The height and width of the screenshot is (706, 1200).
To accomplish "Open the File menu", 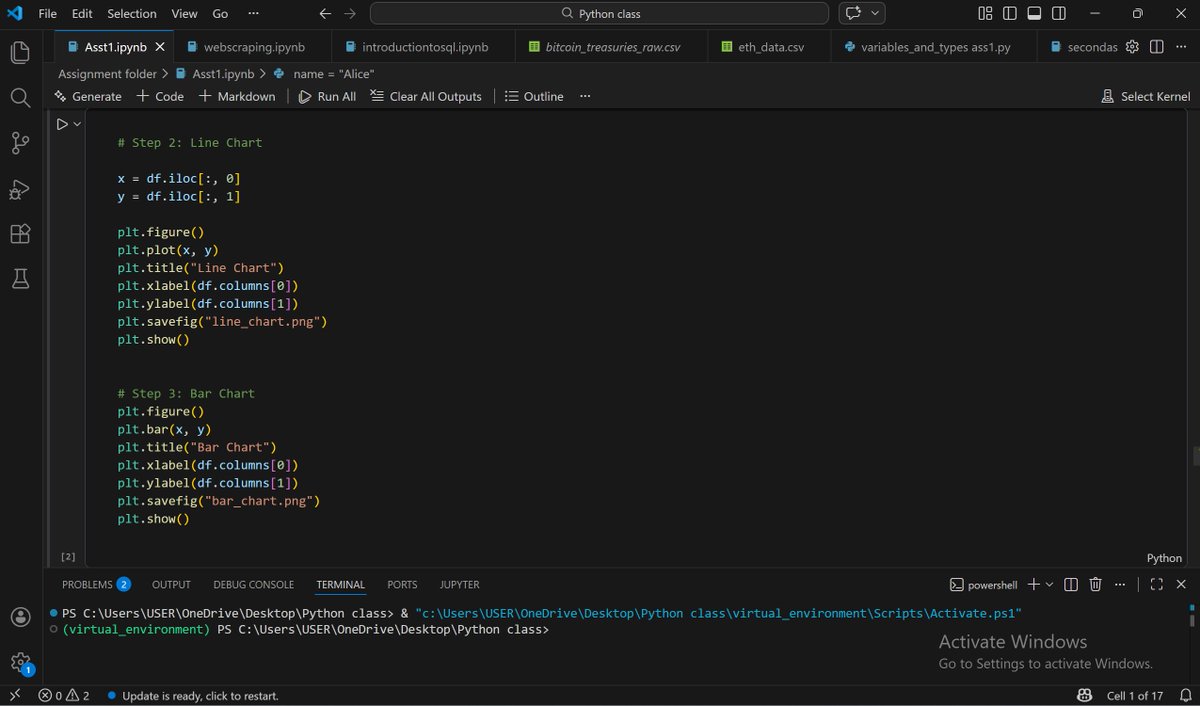I will click(47, 14).
